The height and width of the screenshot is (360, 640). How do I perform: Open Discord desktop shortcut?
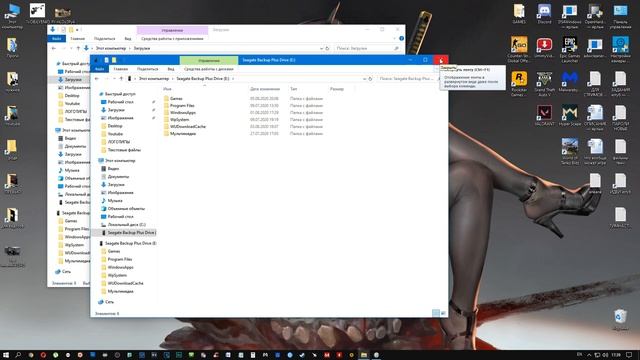544,13
